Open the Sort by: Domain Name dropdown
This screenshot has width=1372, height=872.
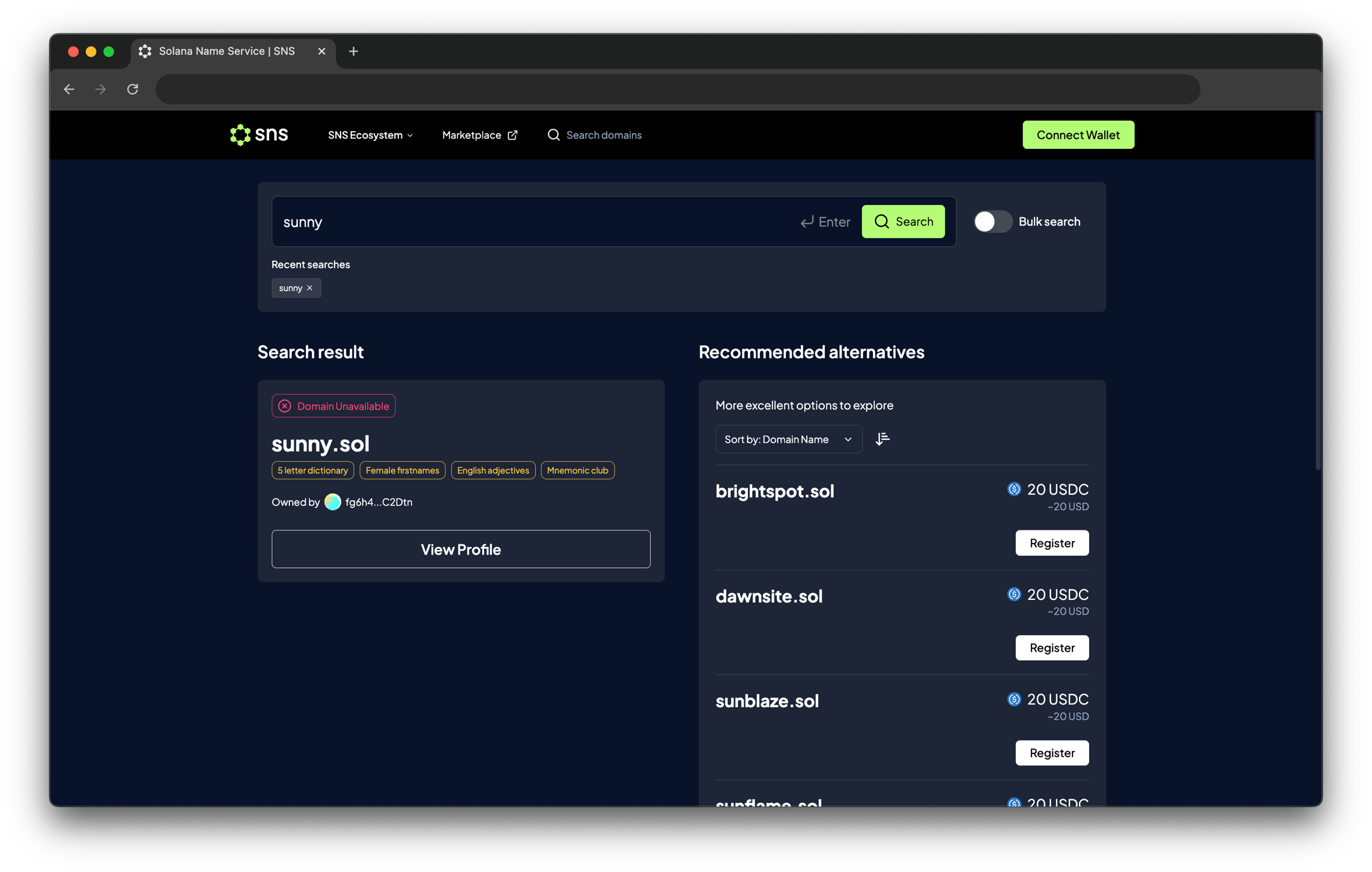click(788, 439)
